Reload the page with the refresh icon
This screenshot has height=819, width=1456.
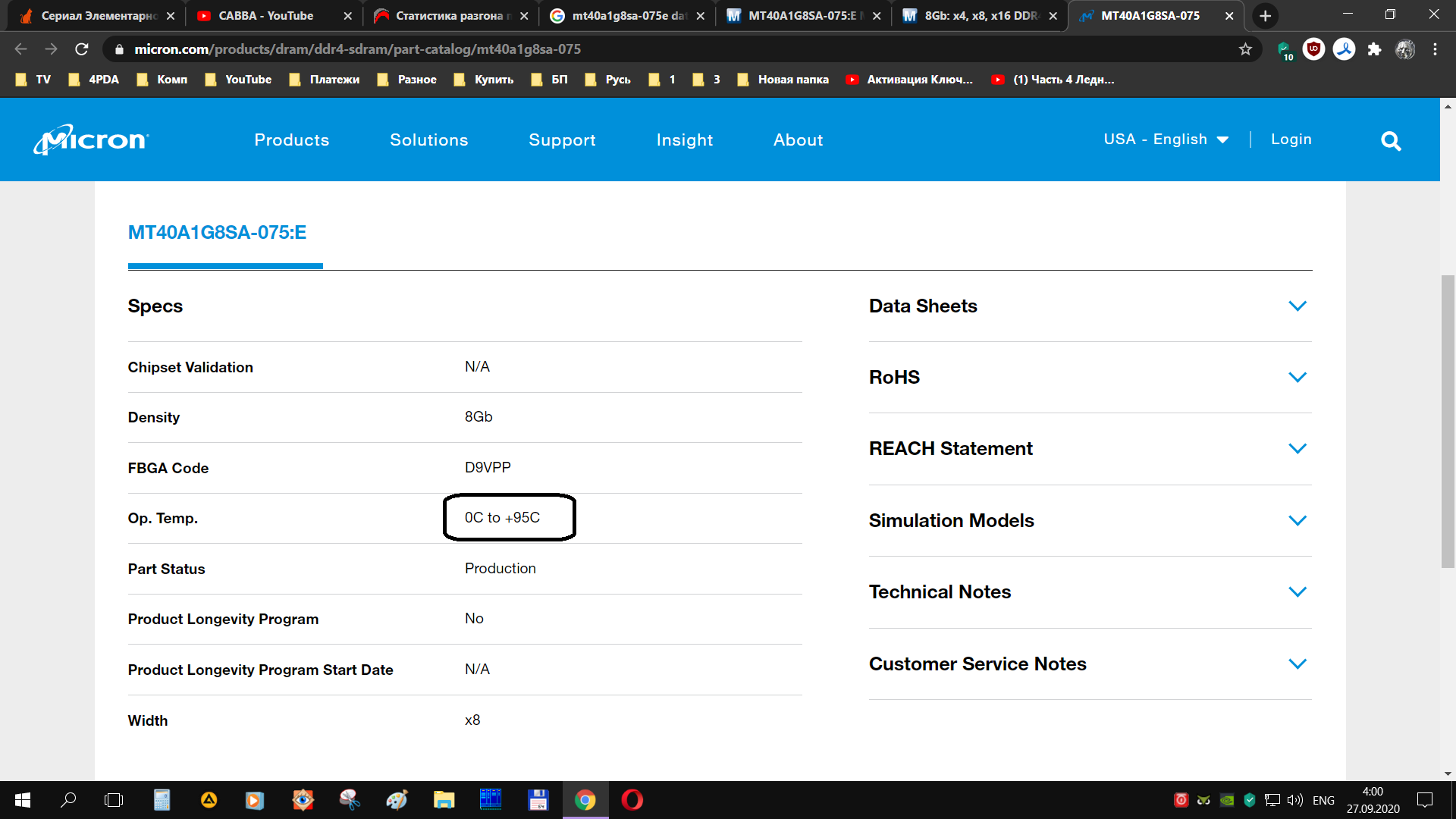point(82,49)
